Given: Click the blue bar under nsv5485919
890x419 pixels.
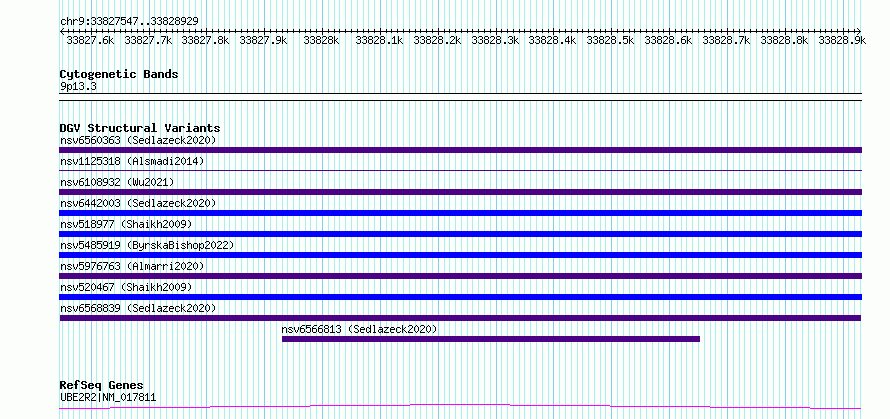Looking at the screenshot, I should click(461, 255).
